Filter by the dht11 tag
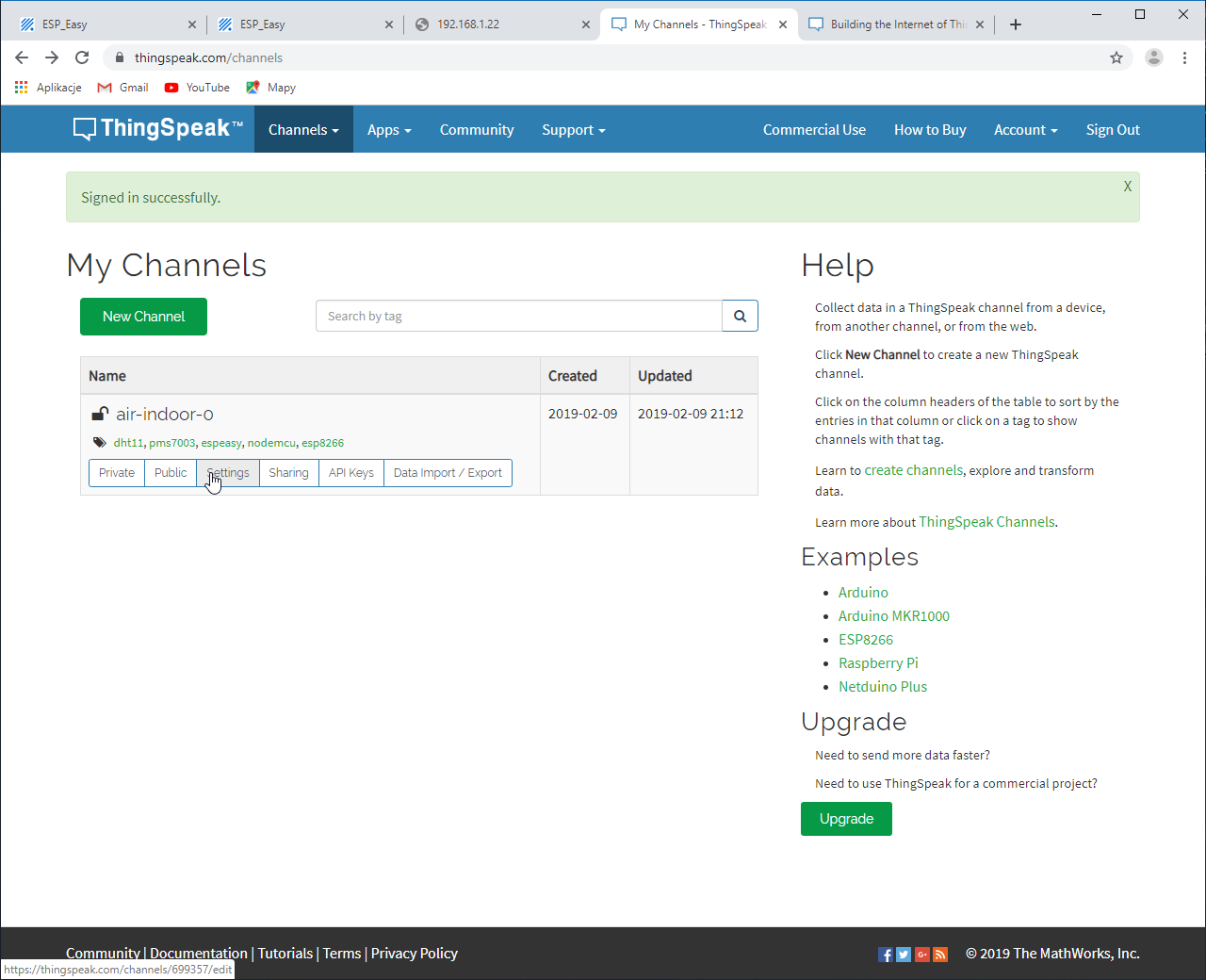Screen dimensions: 1206x980 point(128,443)
